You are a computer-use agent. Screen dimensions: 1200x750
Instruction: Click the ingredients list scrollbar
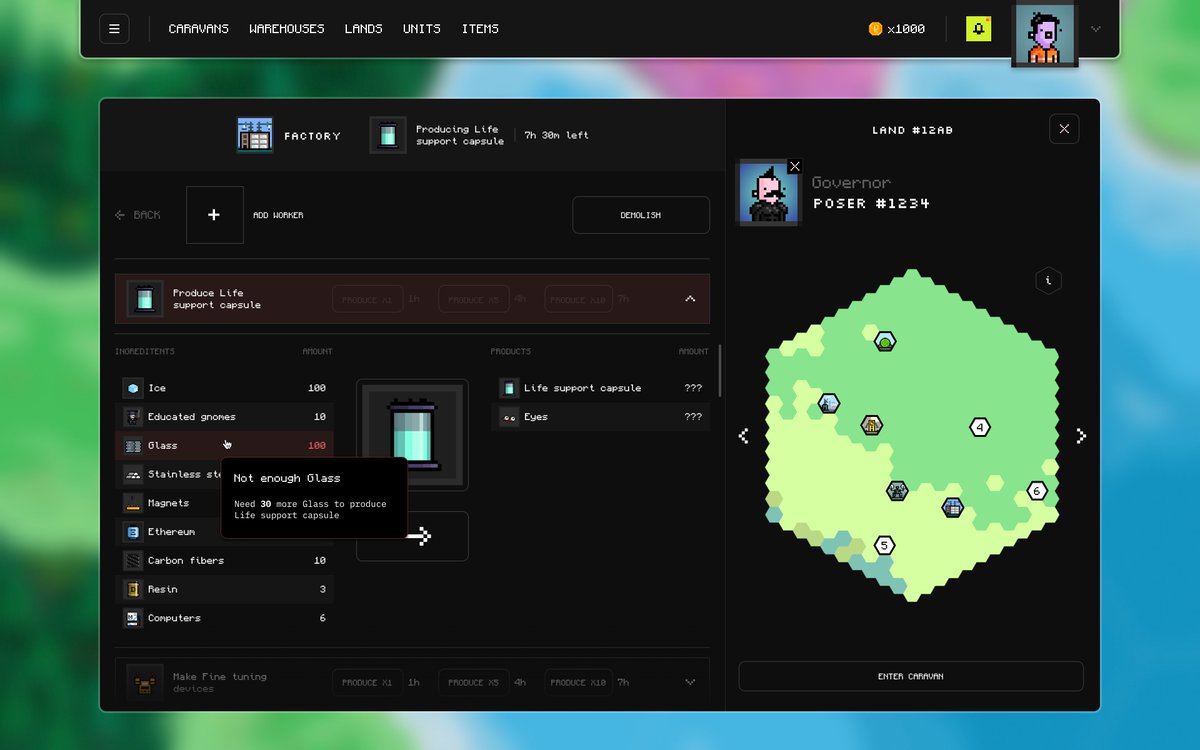coord(720,370)
